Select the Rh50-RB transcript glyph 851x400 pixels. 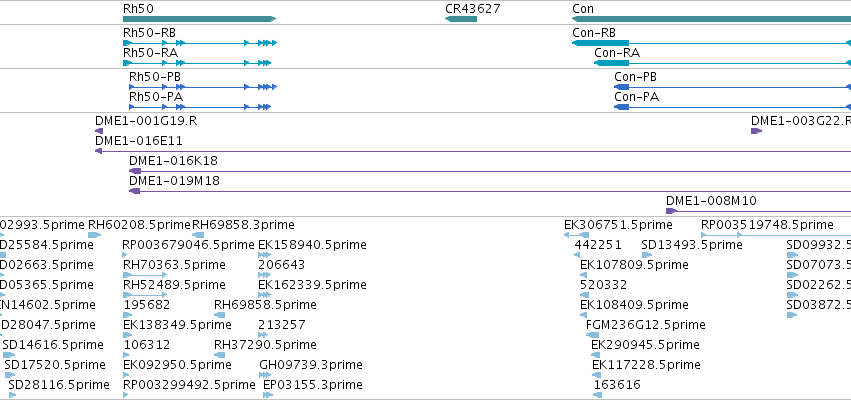[200, 43]
